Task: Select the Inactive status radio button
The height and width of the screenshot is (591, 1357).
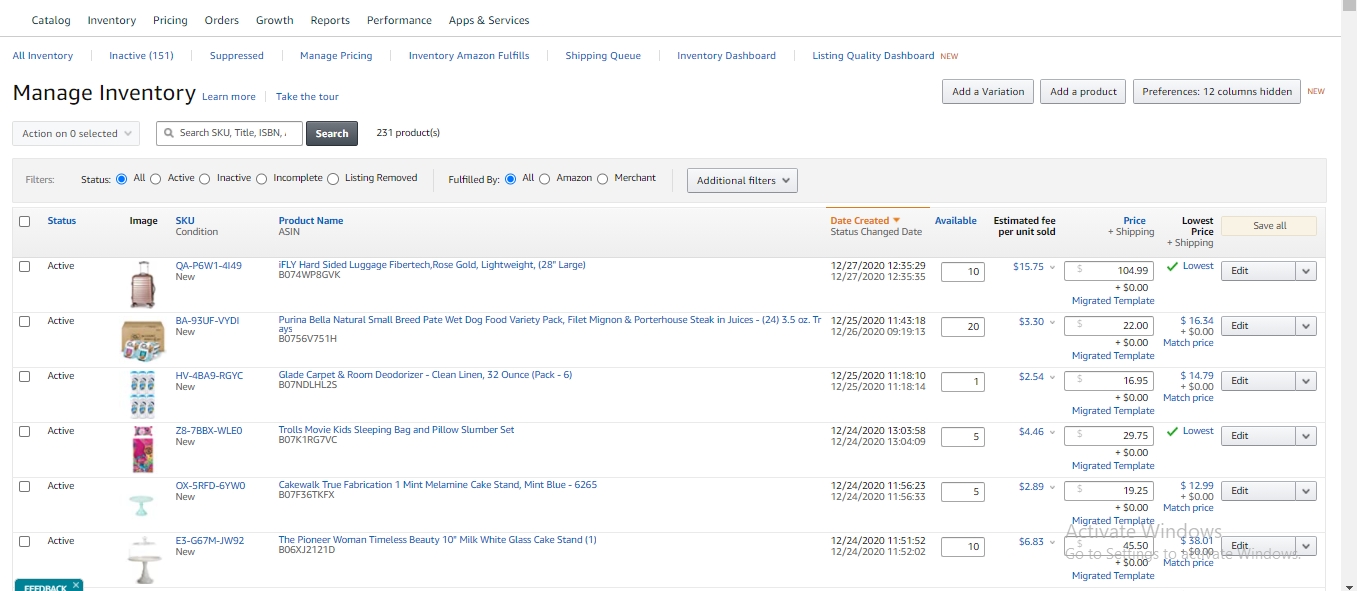Action: [x=204, y=179]
